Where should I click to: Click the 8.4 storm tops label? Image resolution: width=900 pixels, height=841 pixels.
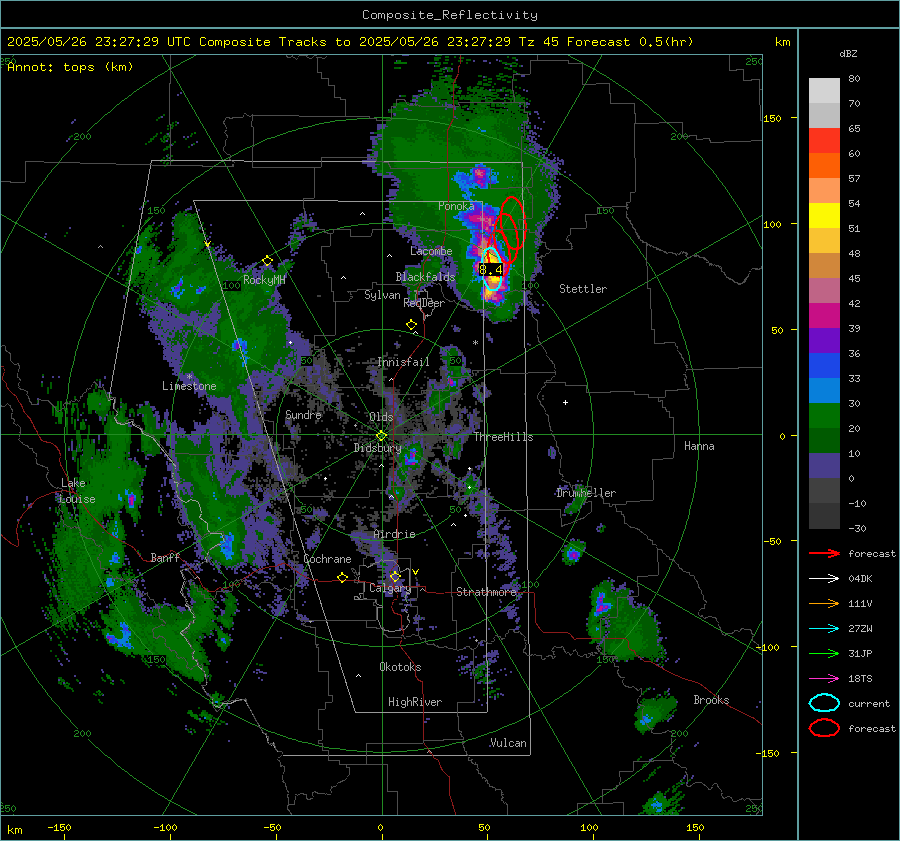(x=491, y=269)
